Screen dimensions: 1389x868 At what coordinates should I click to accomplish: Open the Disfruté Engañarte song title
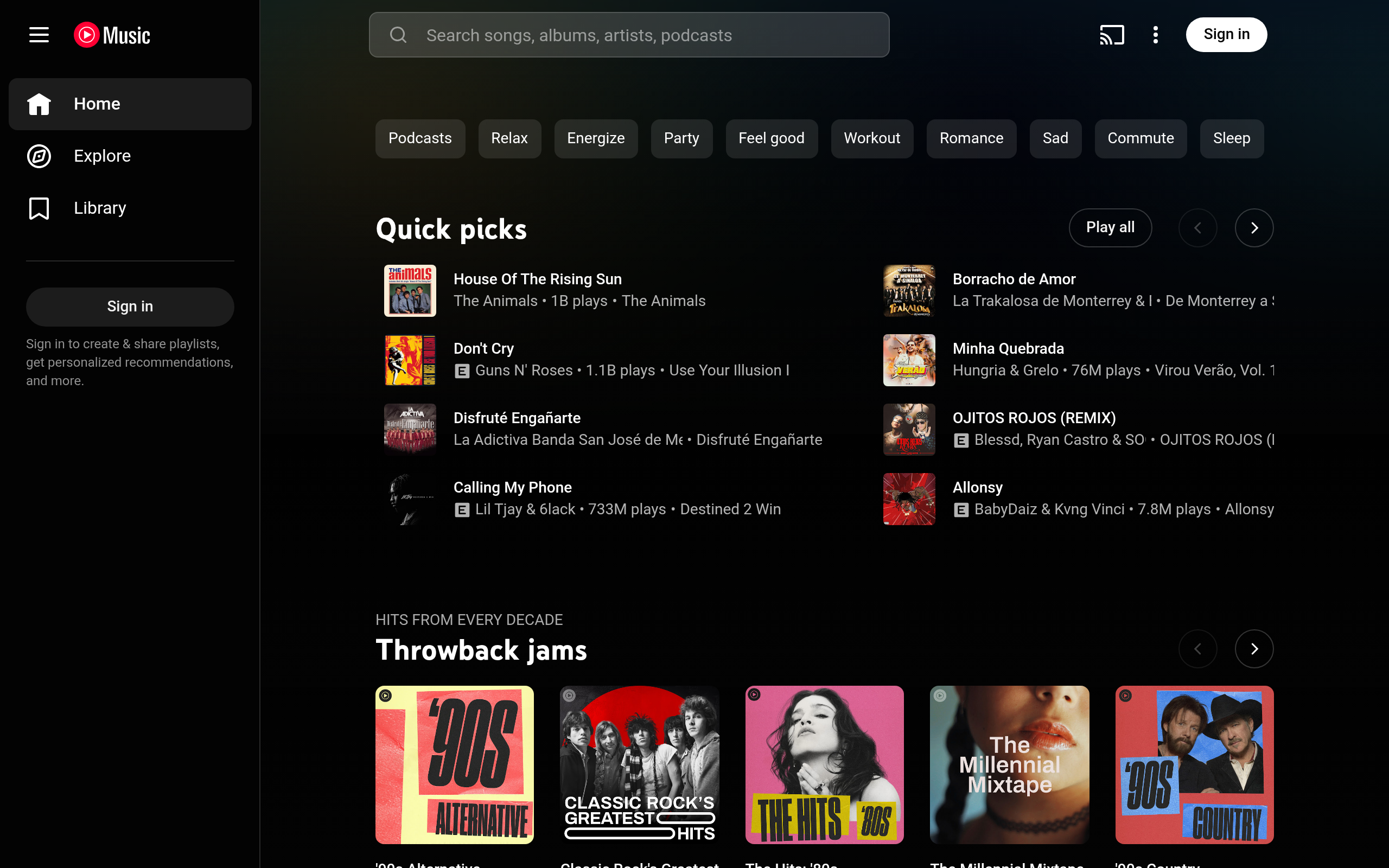pyautogui.click(x=517, y=418)
